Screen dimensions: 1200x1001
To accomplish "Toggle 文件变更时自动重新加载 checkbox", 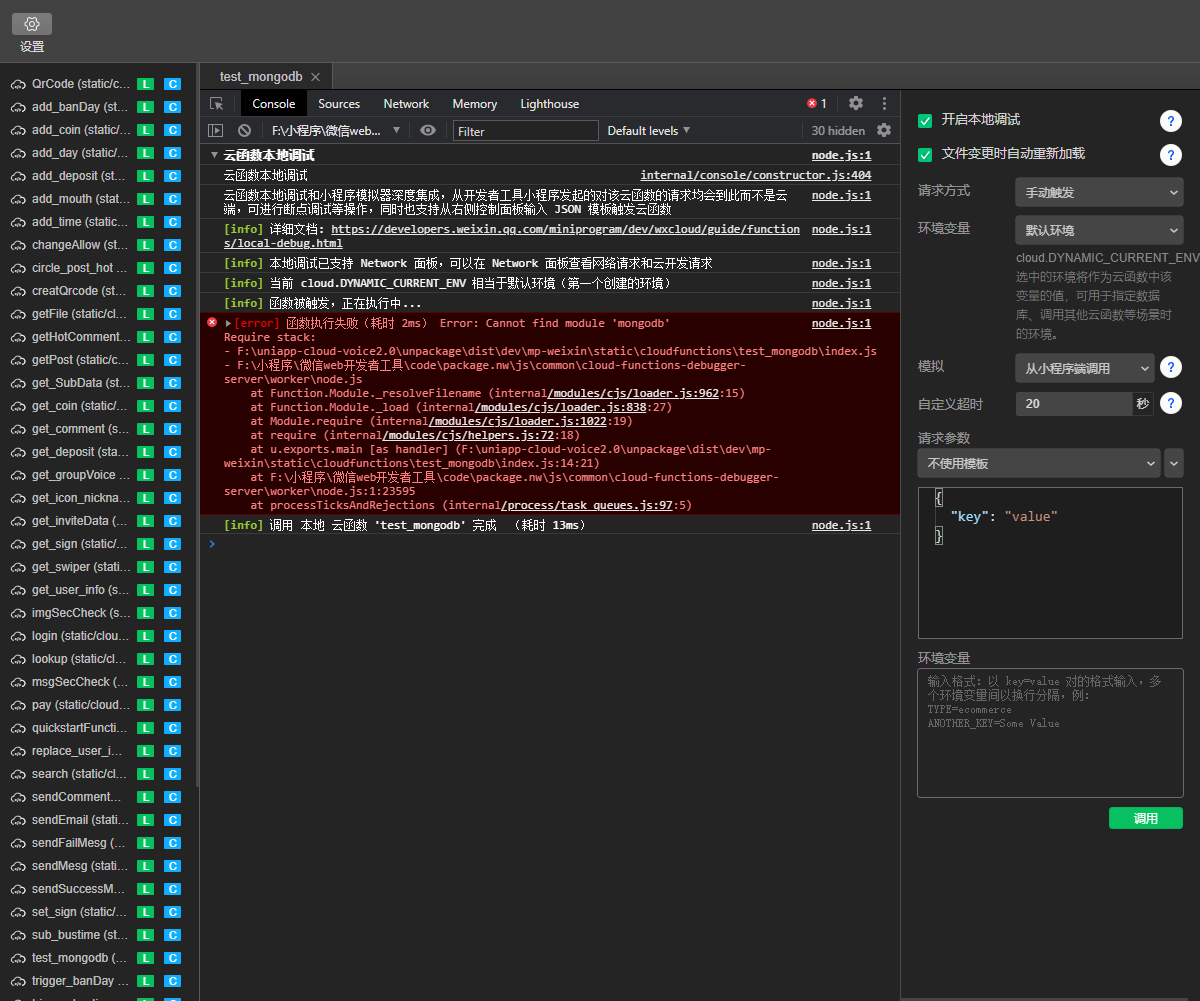I will 925,154.
